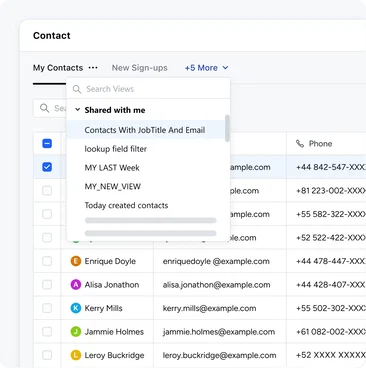Select the Leroy Buckridge row checkbox
The image size is (366, 368).
[47, 355]
